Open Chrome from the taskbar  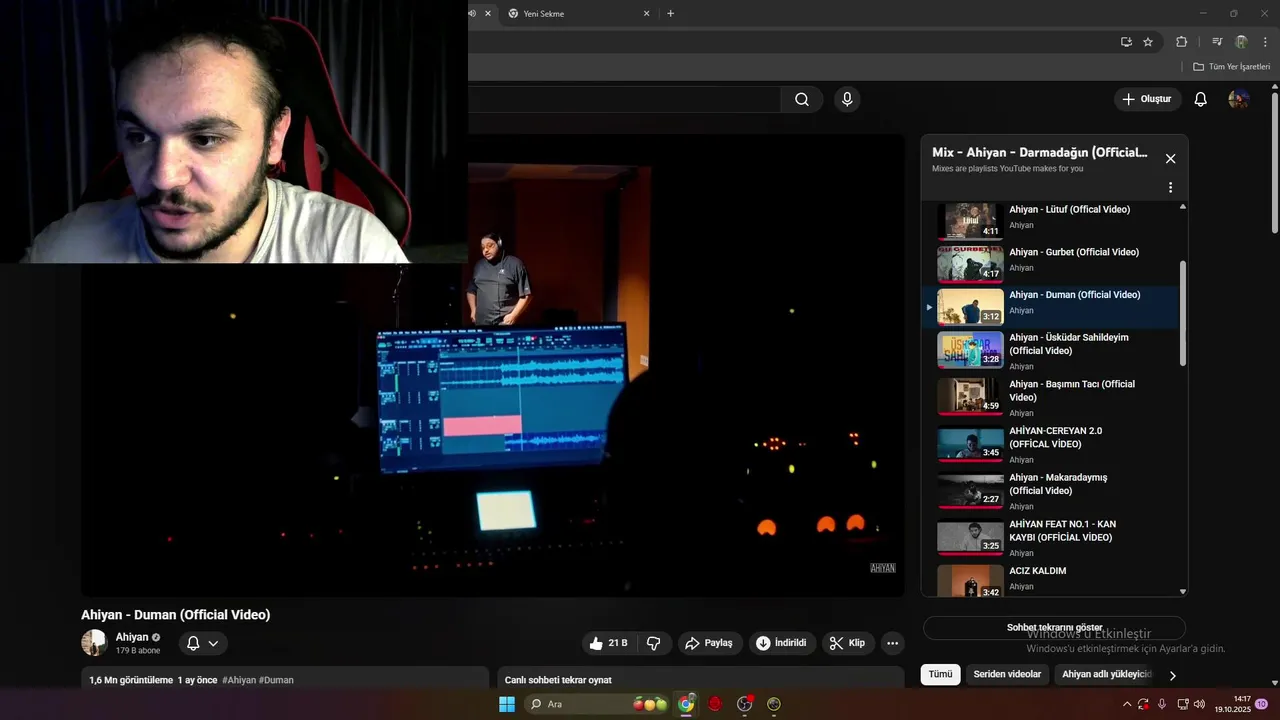click(686, 704)
